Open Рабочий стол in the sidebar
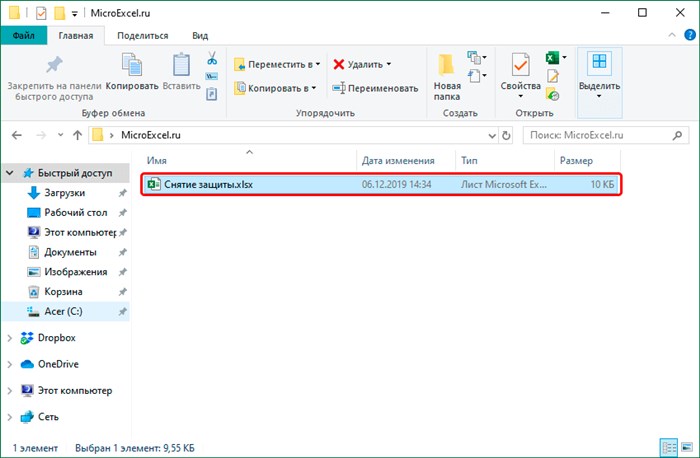The width and height of the screenshot is (700, 458). pos(75,212)
